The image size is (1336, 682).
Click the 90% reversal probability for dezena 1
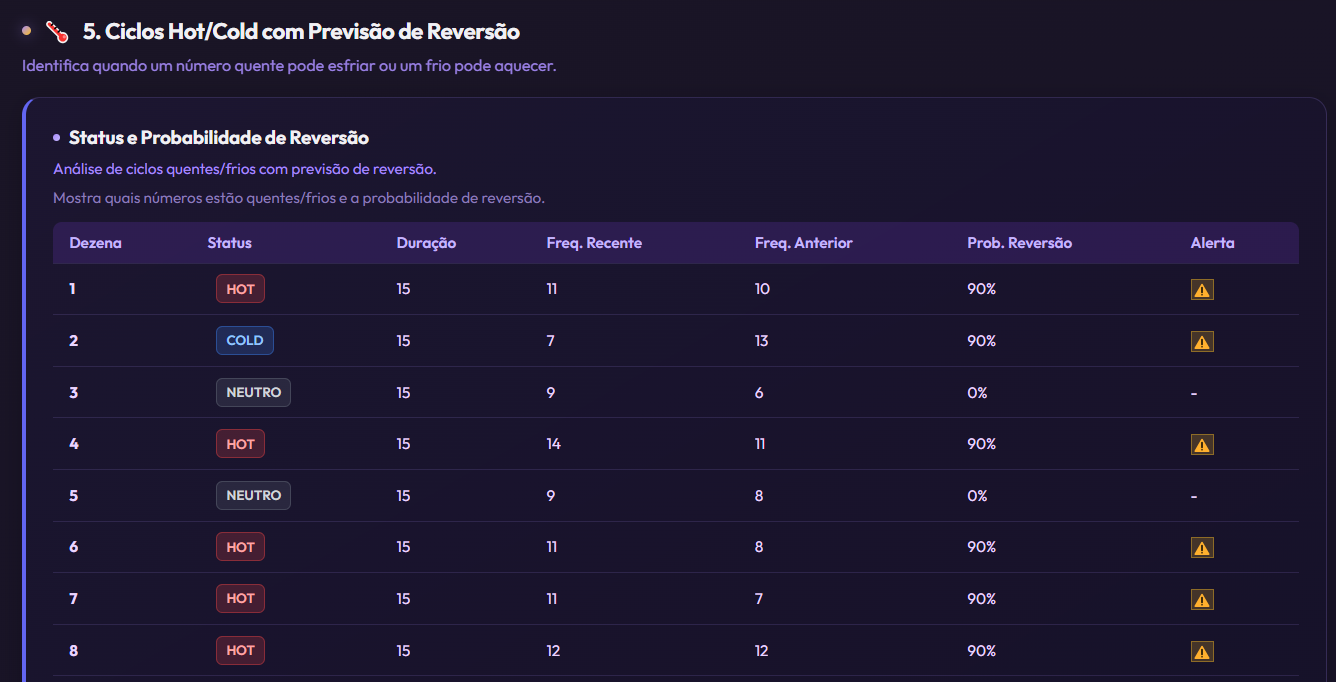(981, 288)
